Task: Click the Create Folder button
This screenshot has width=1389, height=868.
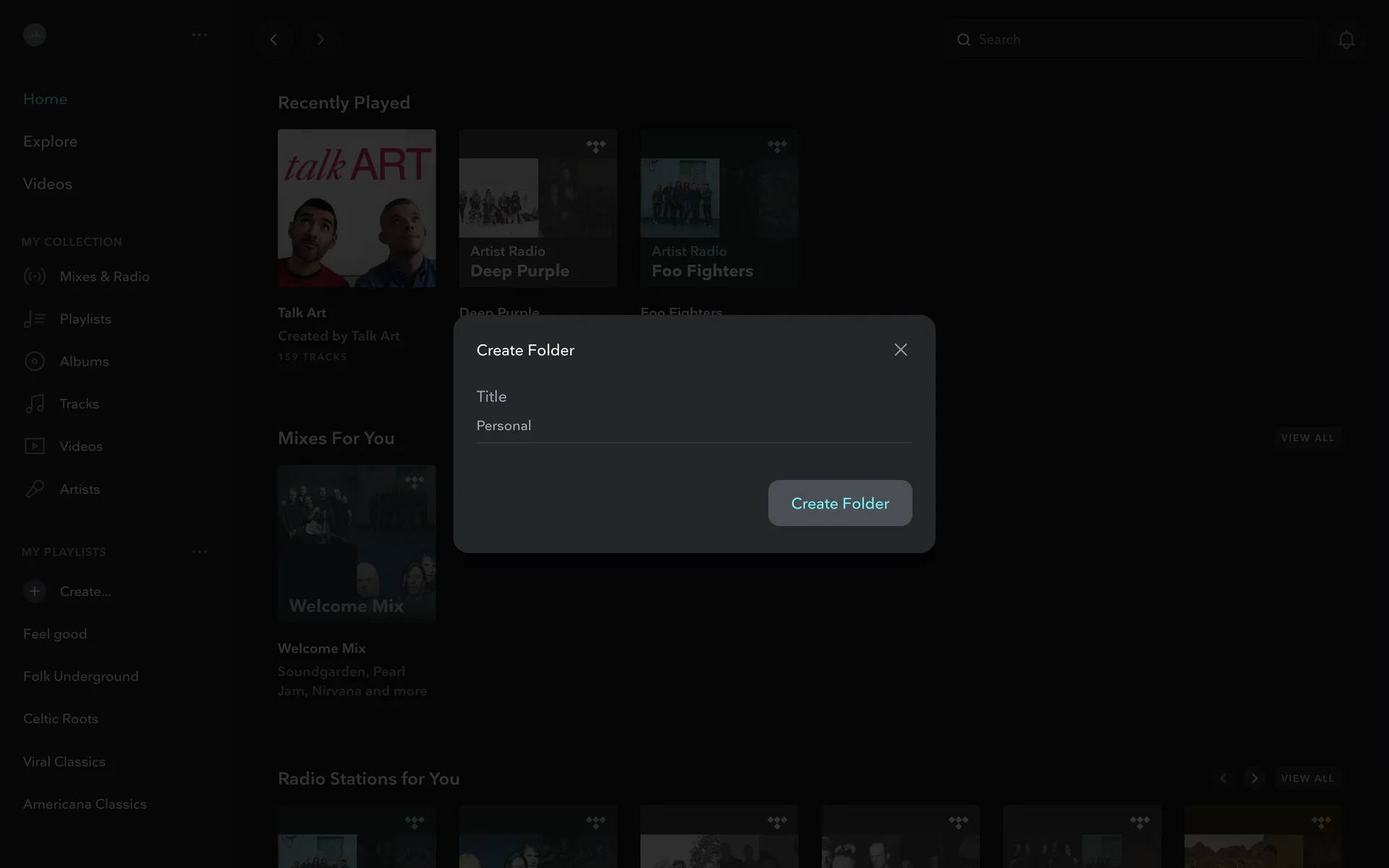Action: point(839,503)
